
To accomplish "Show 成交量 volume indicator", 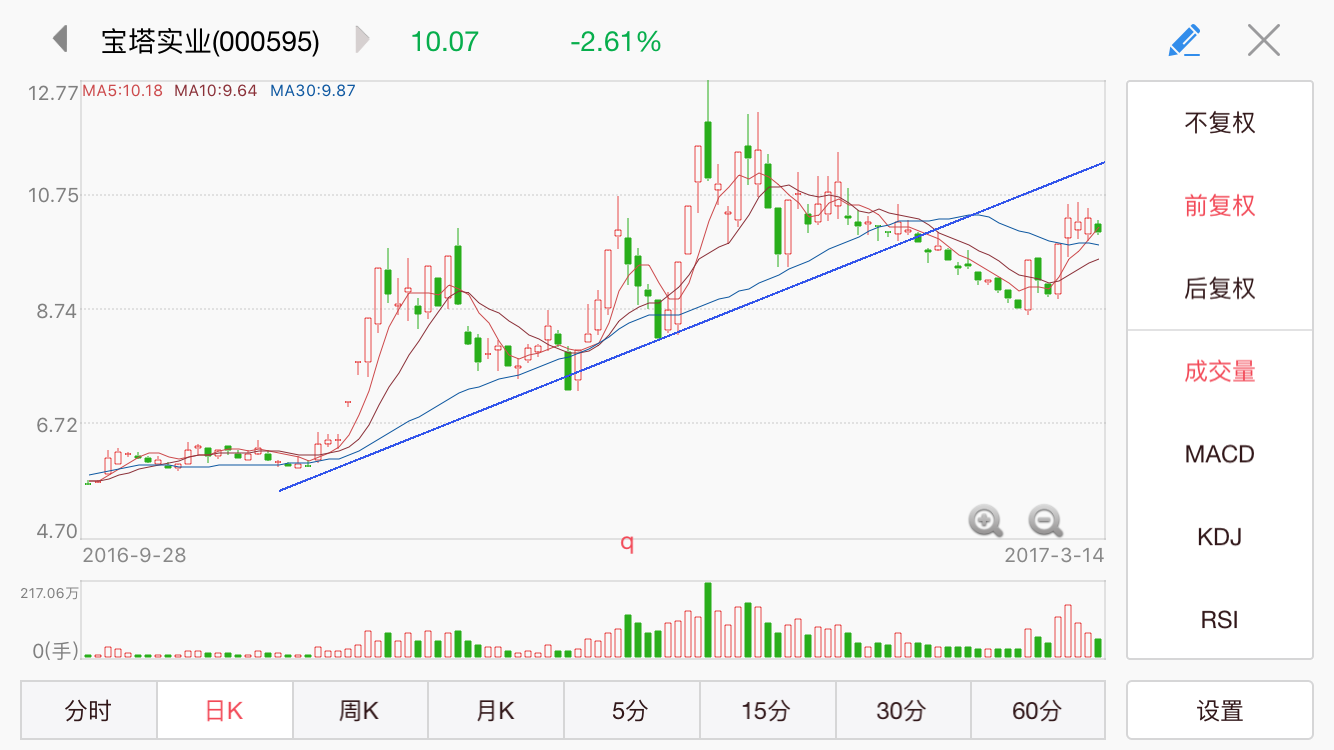I will 1220,372.
